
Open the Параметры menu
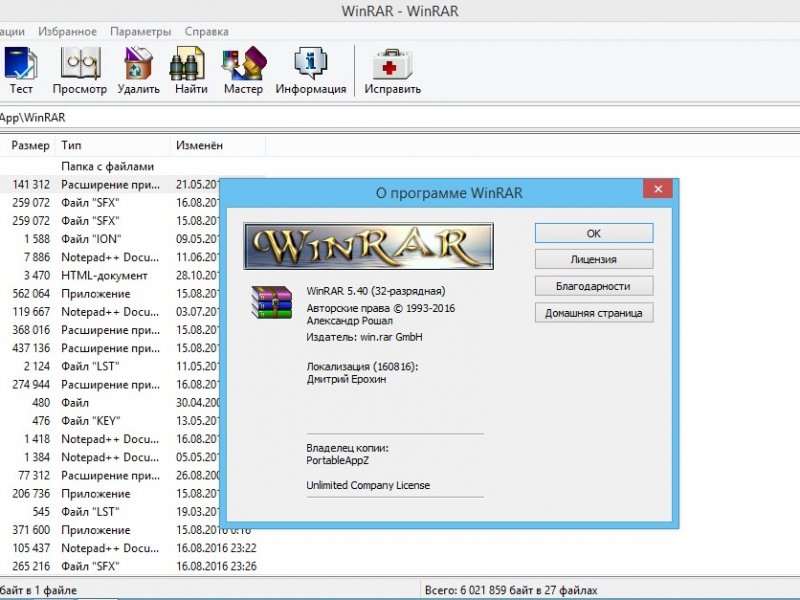point(141,32)
